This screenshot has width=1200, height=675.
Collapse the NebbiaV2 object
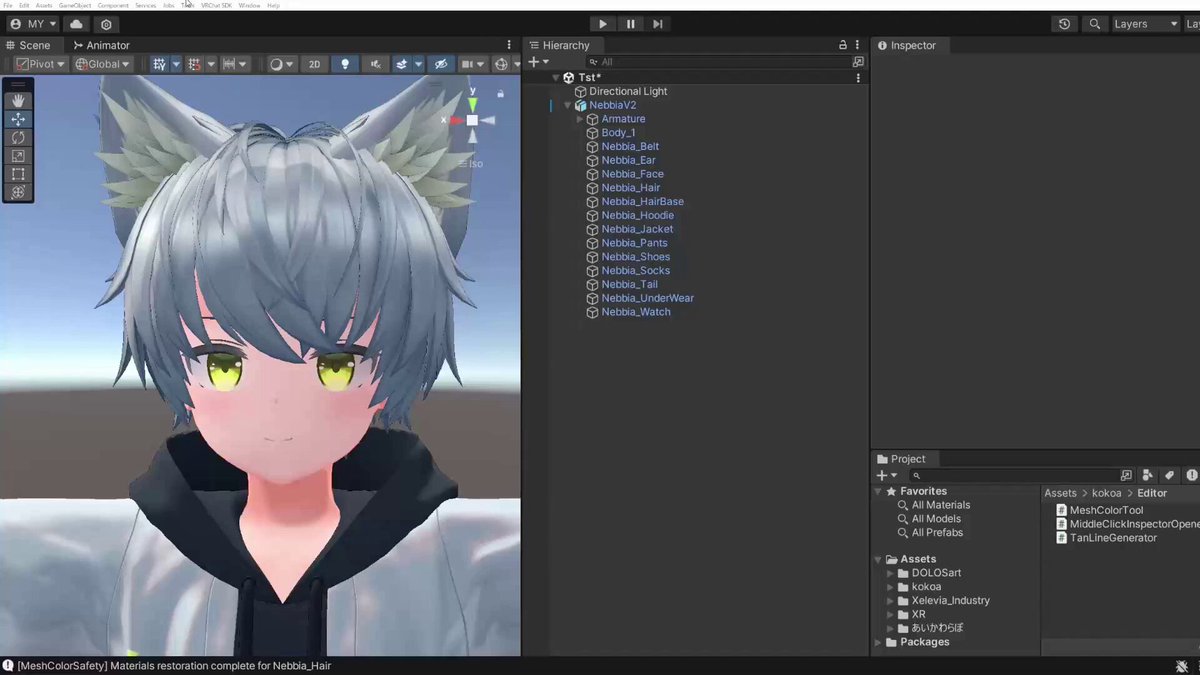568,105
